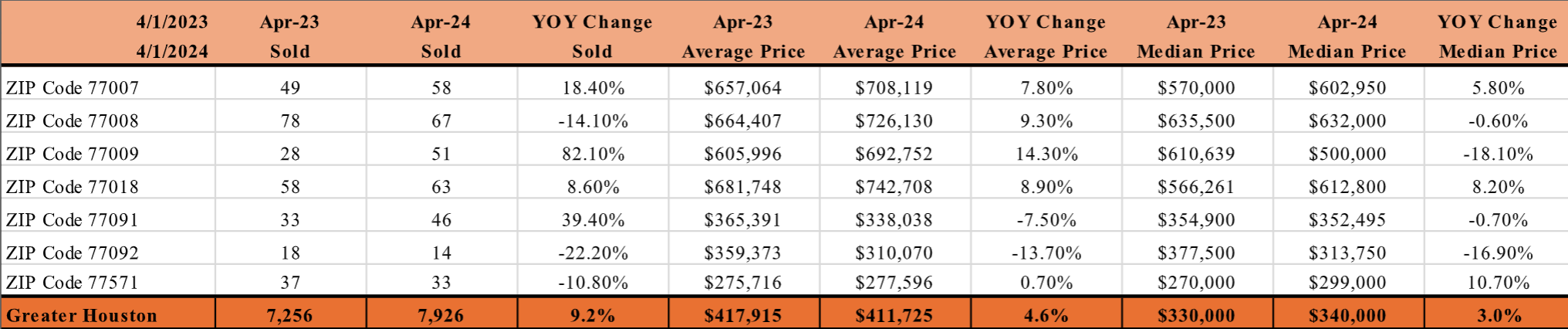Click the 7,926 Greater Houston sold cell
Viewport: 1568px width, 329px height.
click(441, 316)
